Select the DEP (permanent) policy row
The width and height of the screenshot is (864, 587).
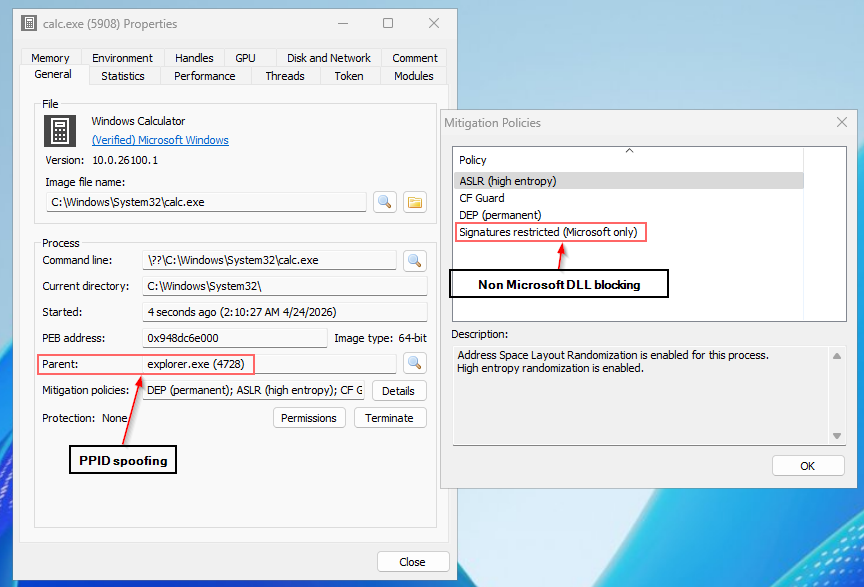629,215
